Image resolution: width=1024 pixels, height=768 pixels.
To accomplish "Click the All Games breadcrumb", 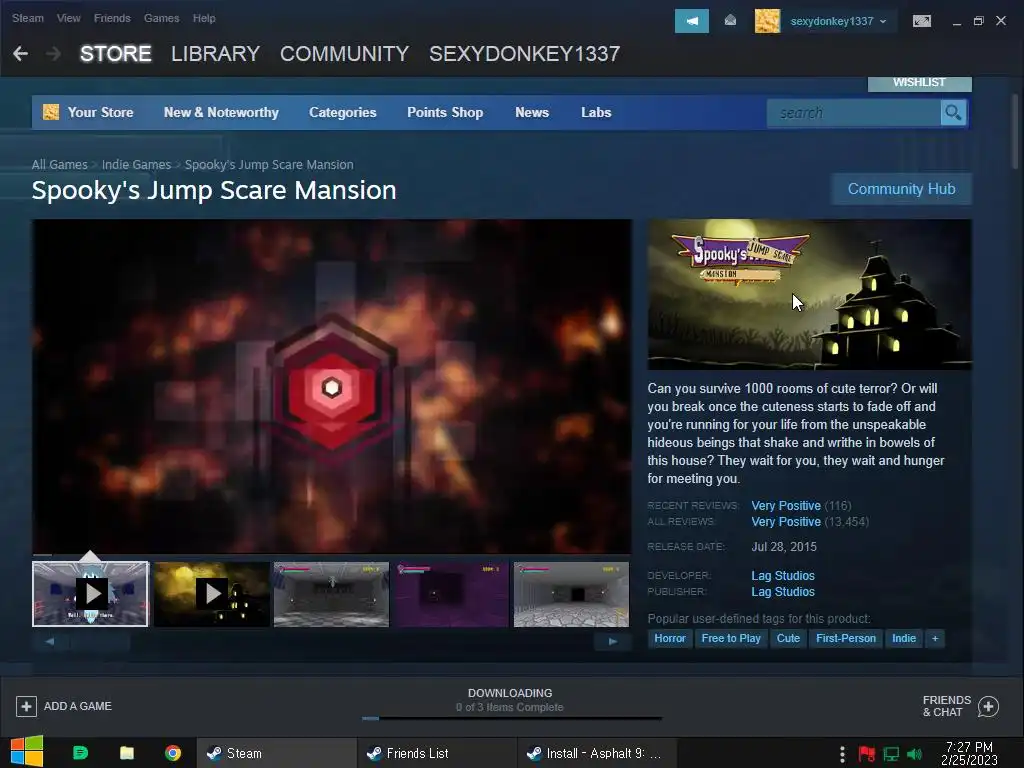I will tap(59, 165).
